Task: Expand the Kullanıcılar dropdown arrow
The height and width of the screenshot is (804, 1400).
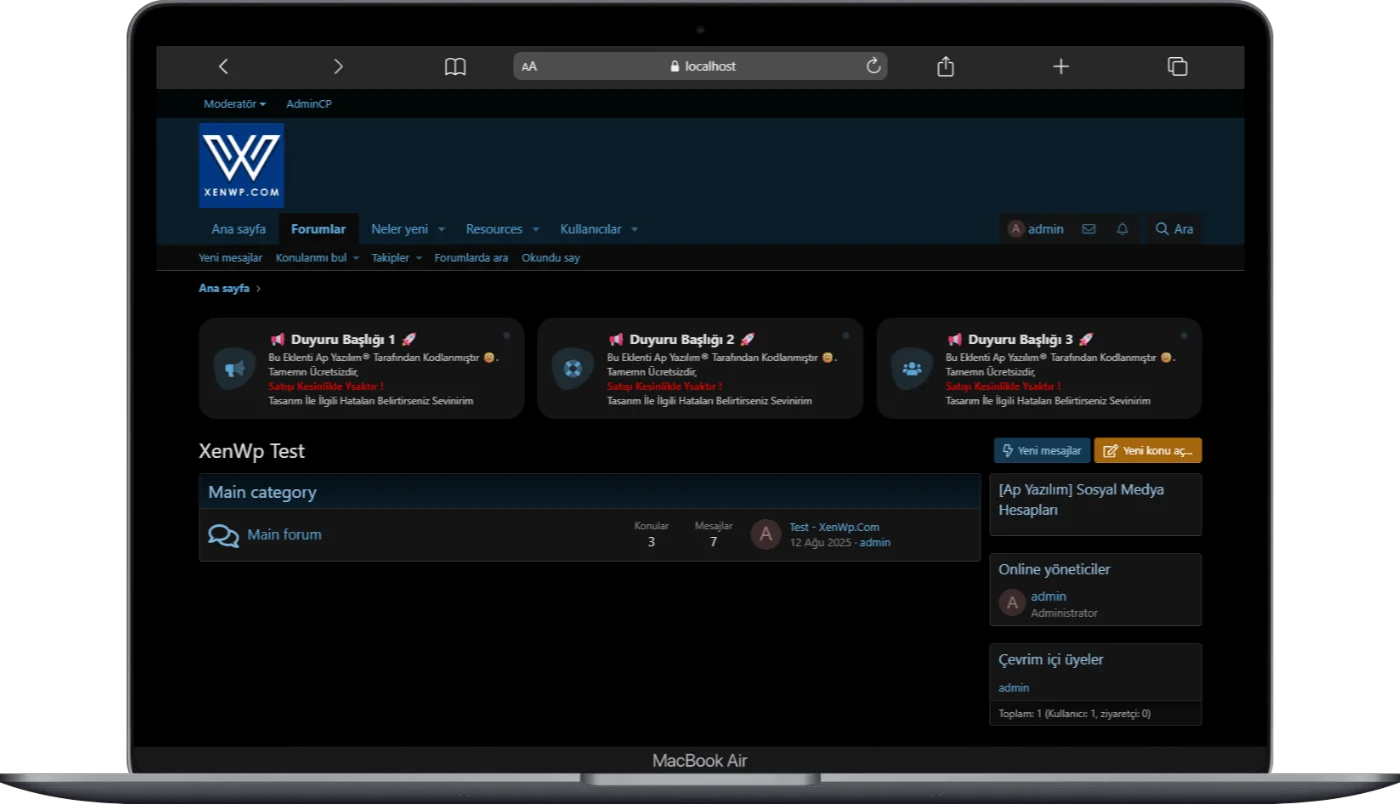Action: pyautogui.click(x=634, y=230)
